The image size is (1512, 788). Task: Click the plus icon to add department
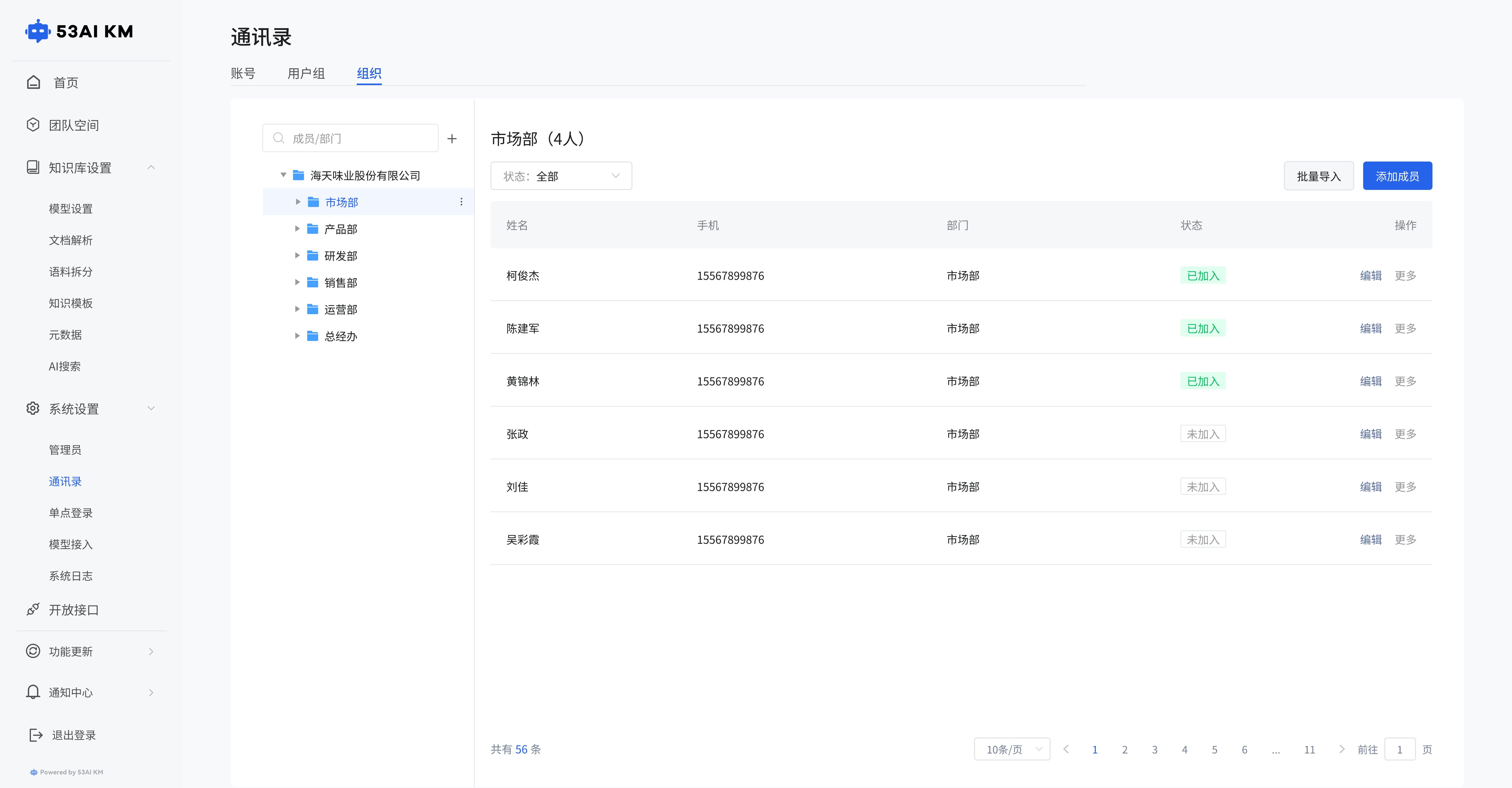tap(452, 139)
